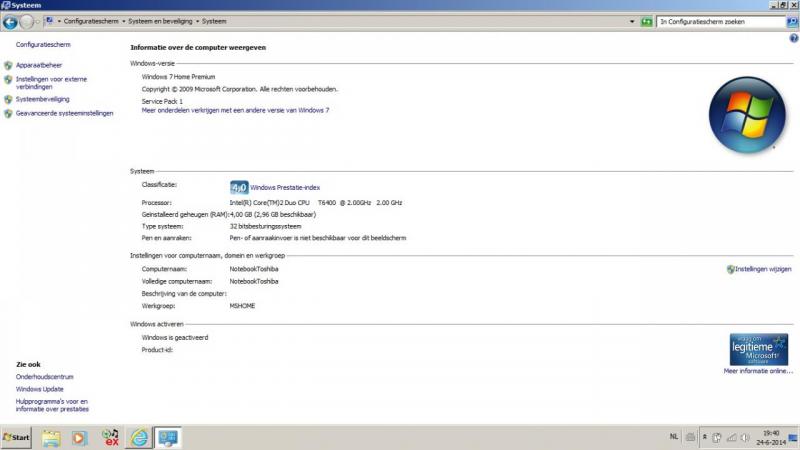This screenshot has width=800, height=450.
Task: Click the Systeem breadcrumb in address bar
Action: point(214,21)
